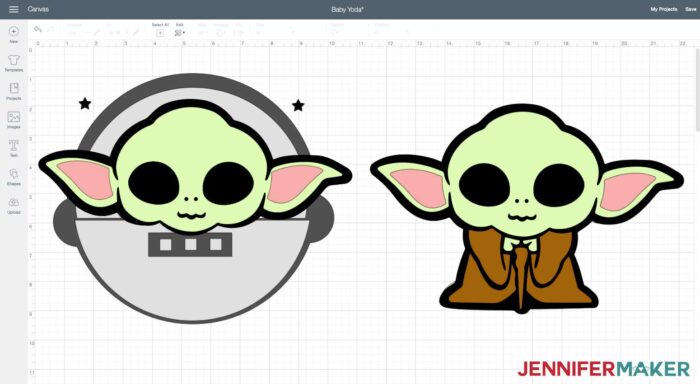
Task: Select the Text tool
Action: (x=14, y=148)
